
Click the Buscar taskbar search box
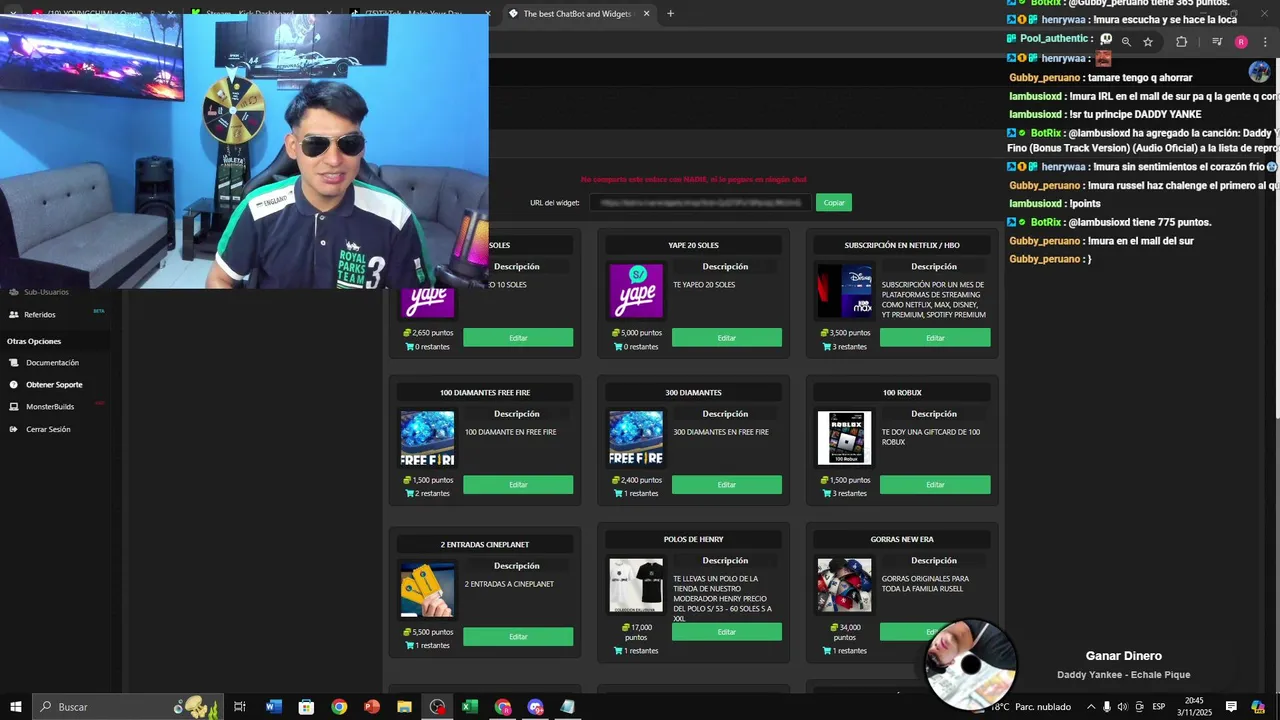[x=127, y=707]
